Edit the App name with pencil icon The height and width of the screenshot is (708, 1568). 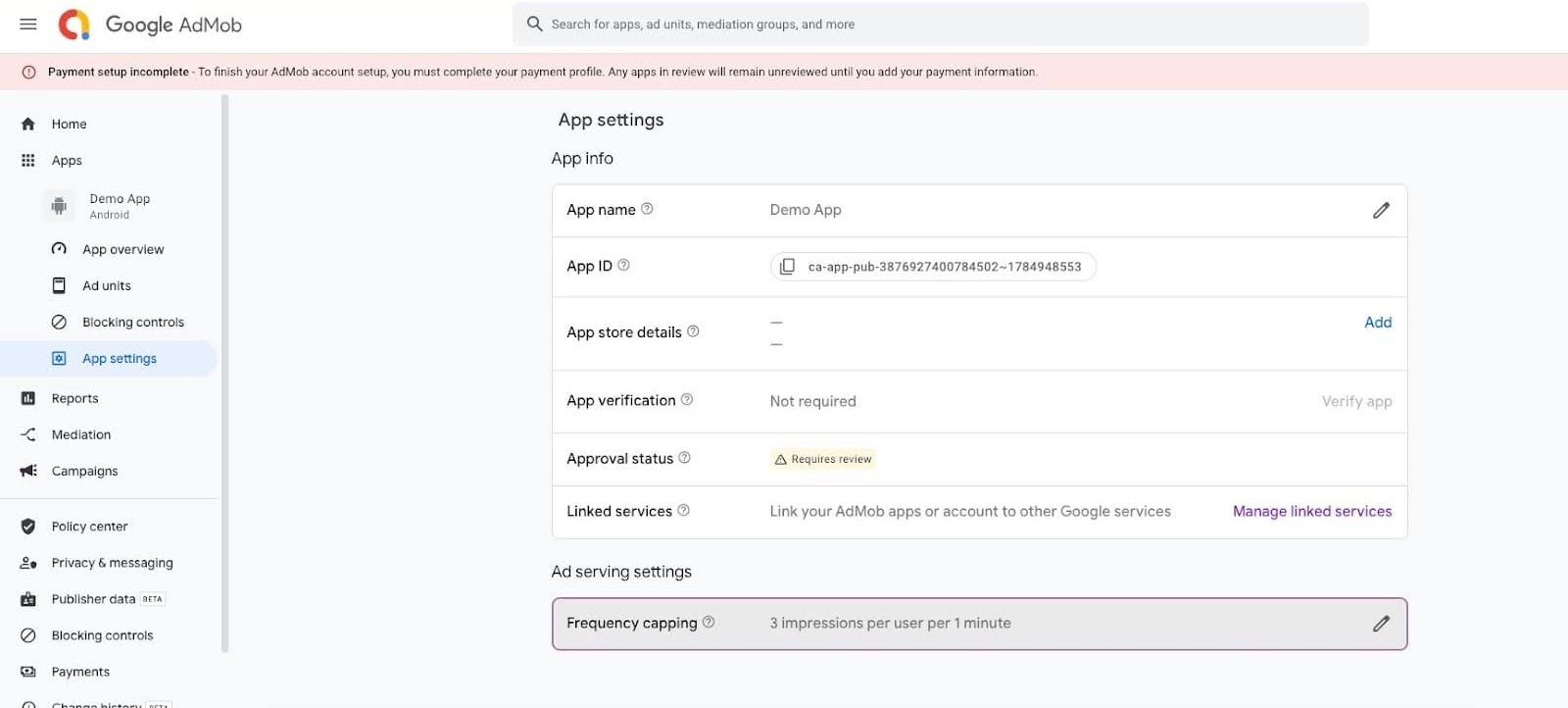1381,210
